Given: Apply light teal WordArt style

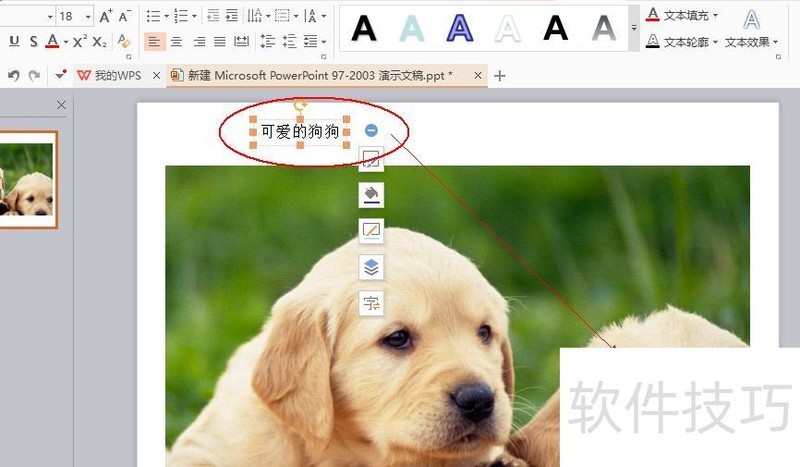Looking at the screenshot, I should coord(412,29).
